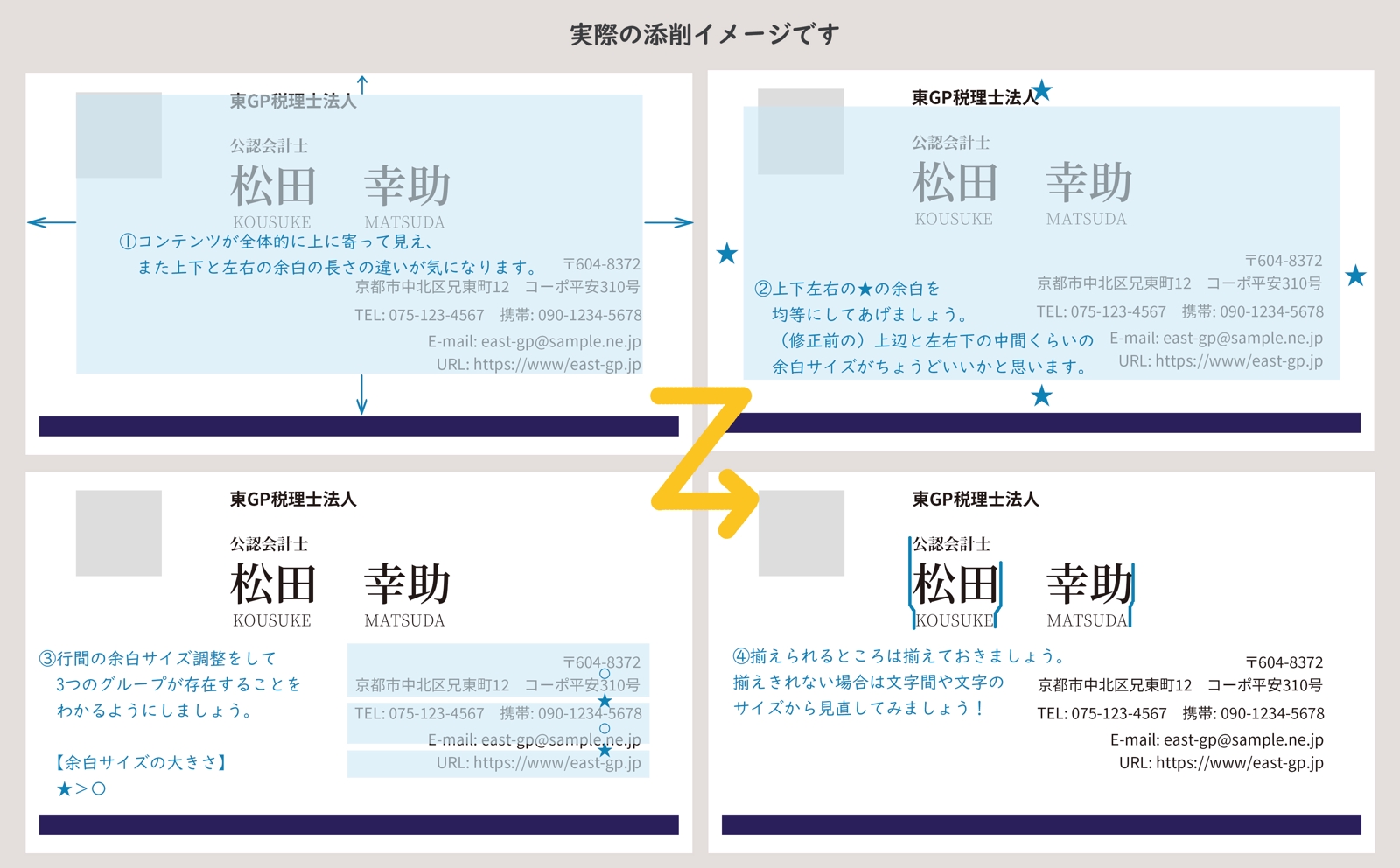Click 東GP税理士法人 in the note ① card
Screen dimensions: 1400x868
click(x=293, y=101)
